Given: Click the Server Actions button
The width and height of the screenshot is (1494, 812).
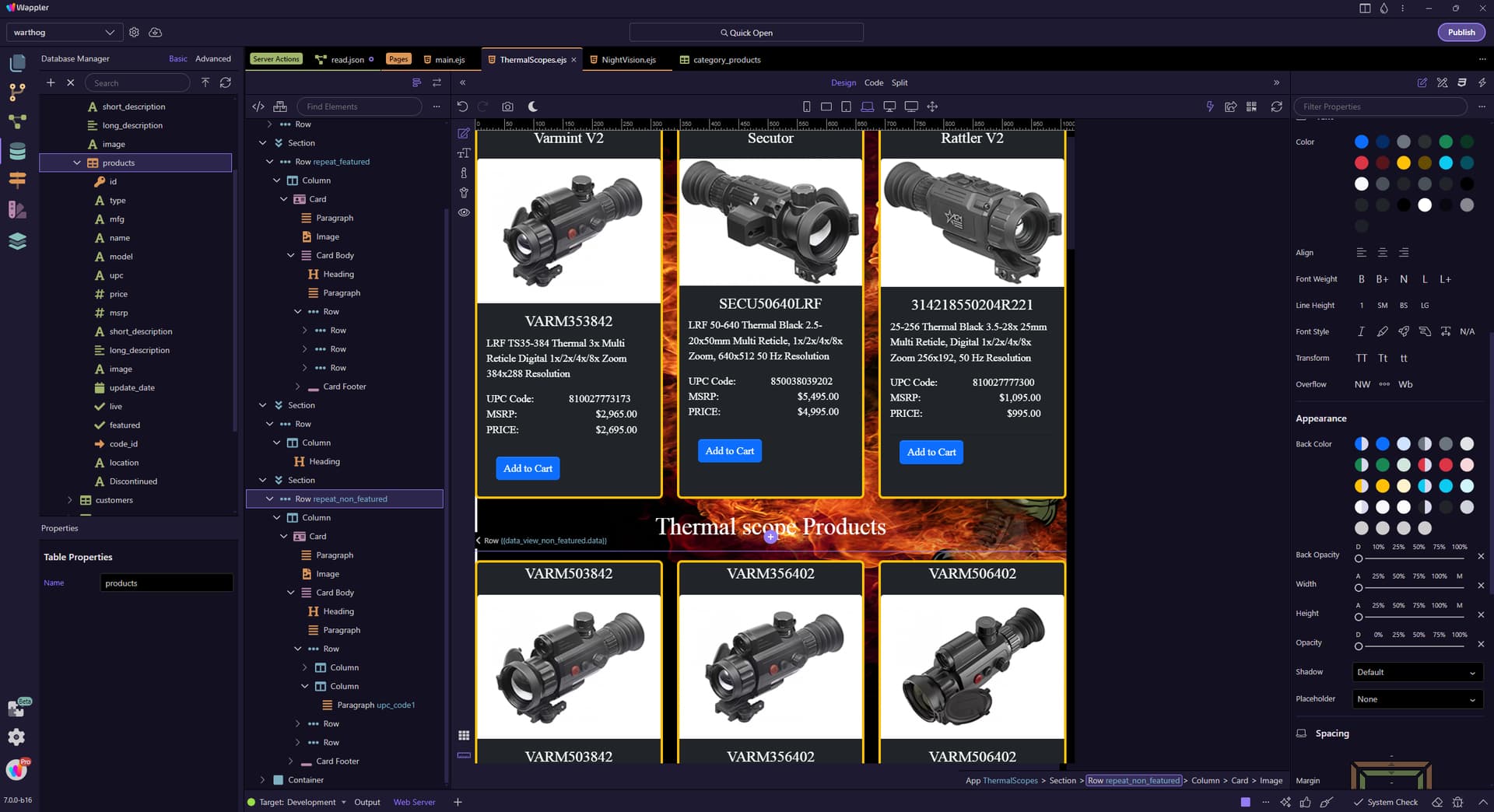Looking at the screenshot, I should [x=276, y=59].
